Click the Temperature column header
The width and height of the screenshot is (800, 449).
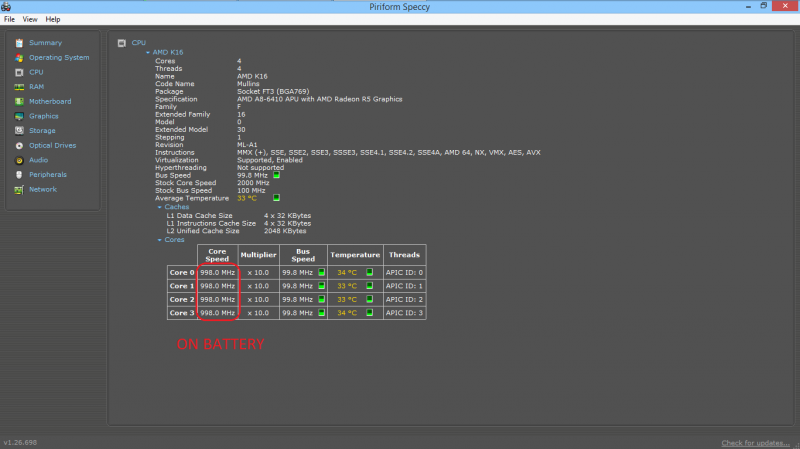point(355,255)
